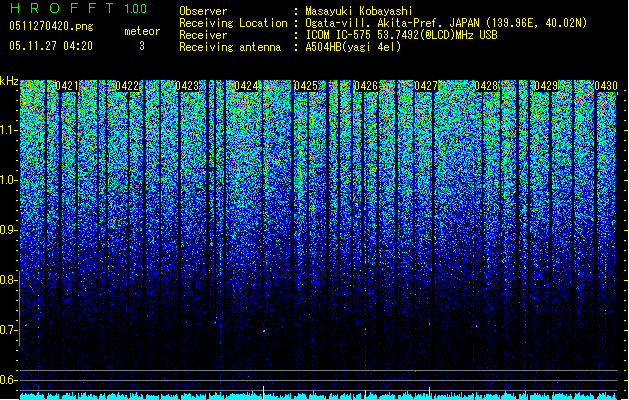Click the bright meteor echo dot under 0424

(x=264, y=331)
